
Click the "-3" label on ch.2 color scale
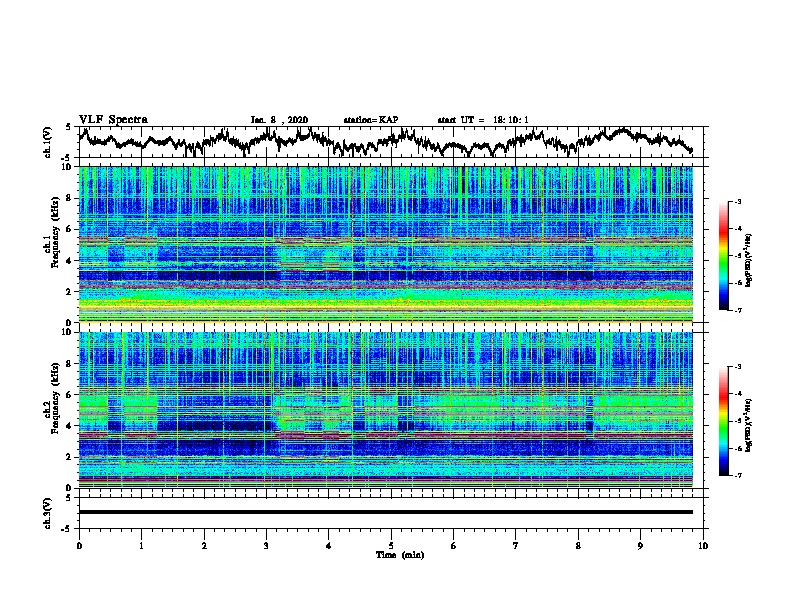pos(738,367)
